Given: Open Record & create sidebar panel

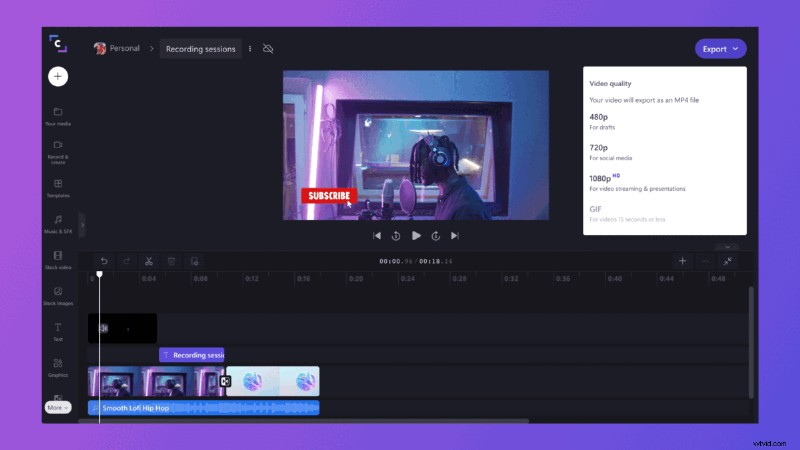Looking at the screenshot, I should (58, 152).
